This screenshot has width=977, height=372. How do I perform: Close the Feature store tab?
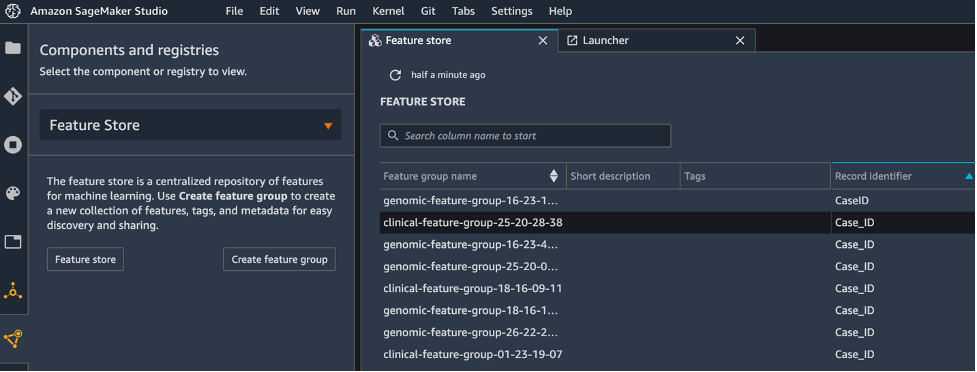click(543, 41)
